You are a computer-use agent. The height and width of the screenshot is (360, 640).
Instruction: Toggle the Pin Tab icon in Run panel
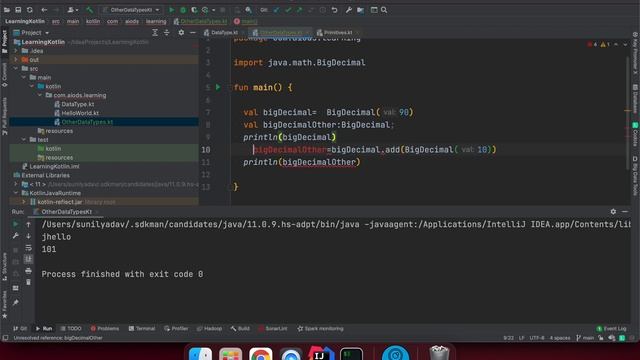click(16, 303)
